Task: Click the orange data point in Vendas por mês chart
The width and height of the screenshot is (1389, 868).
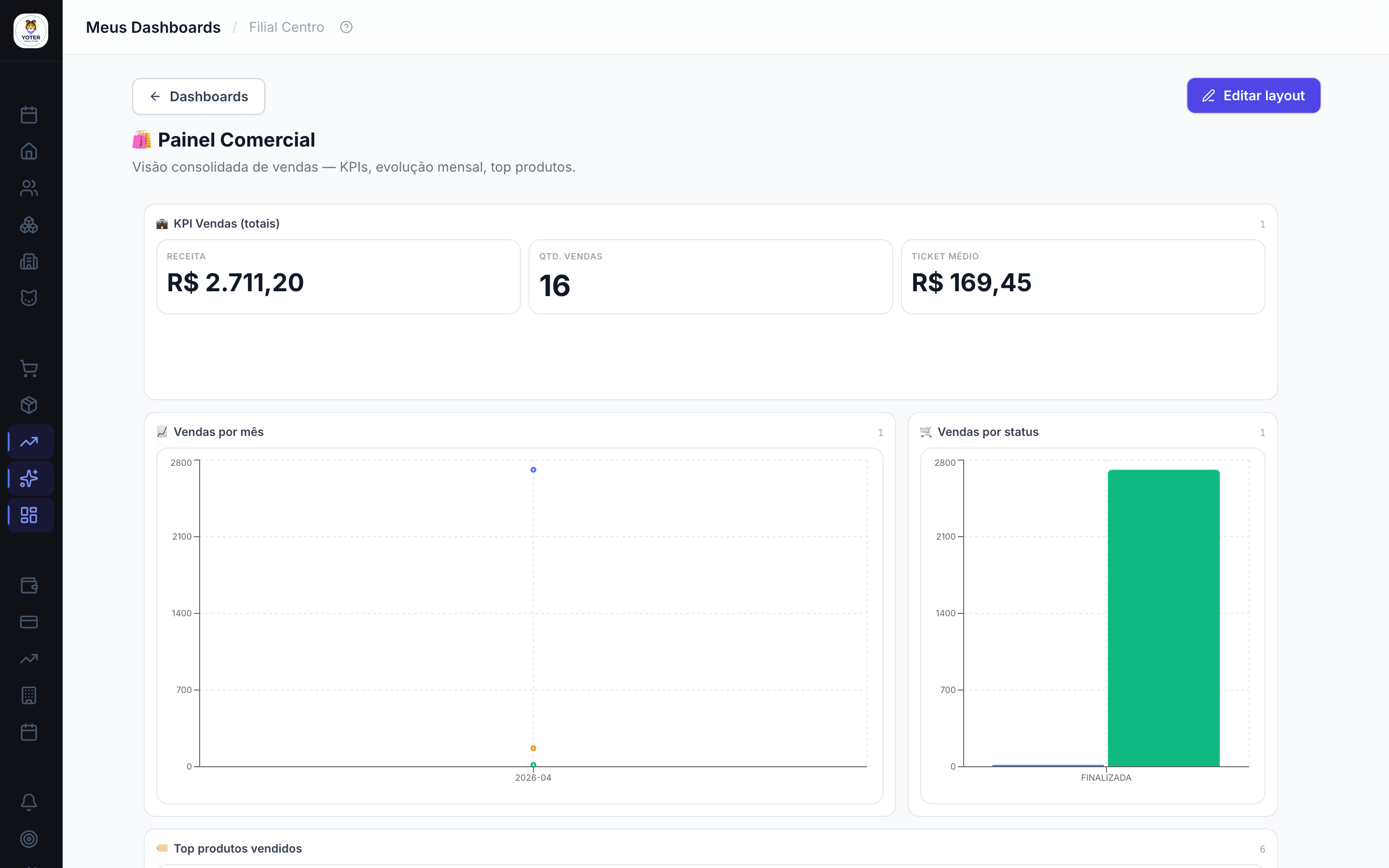Action: click(x=533, y=748)
